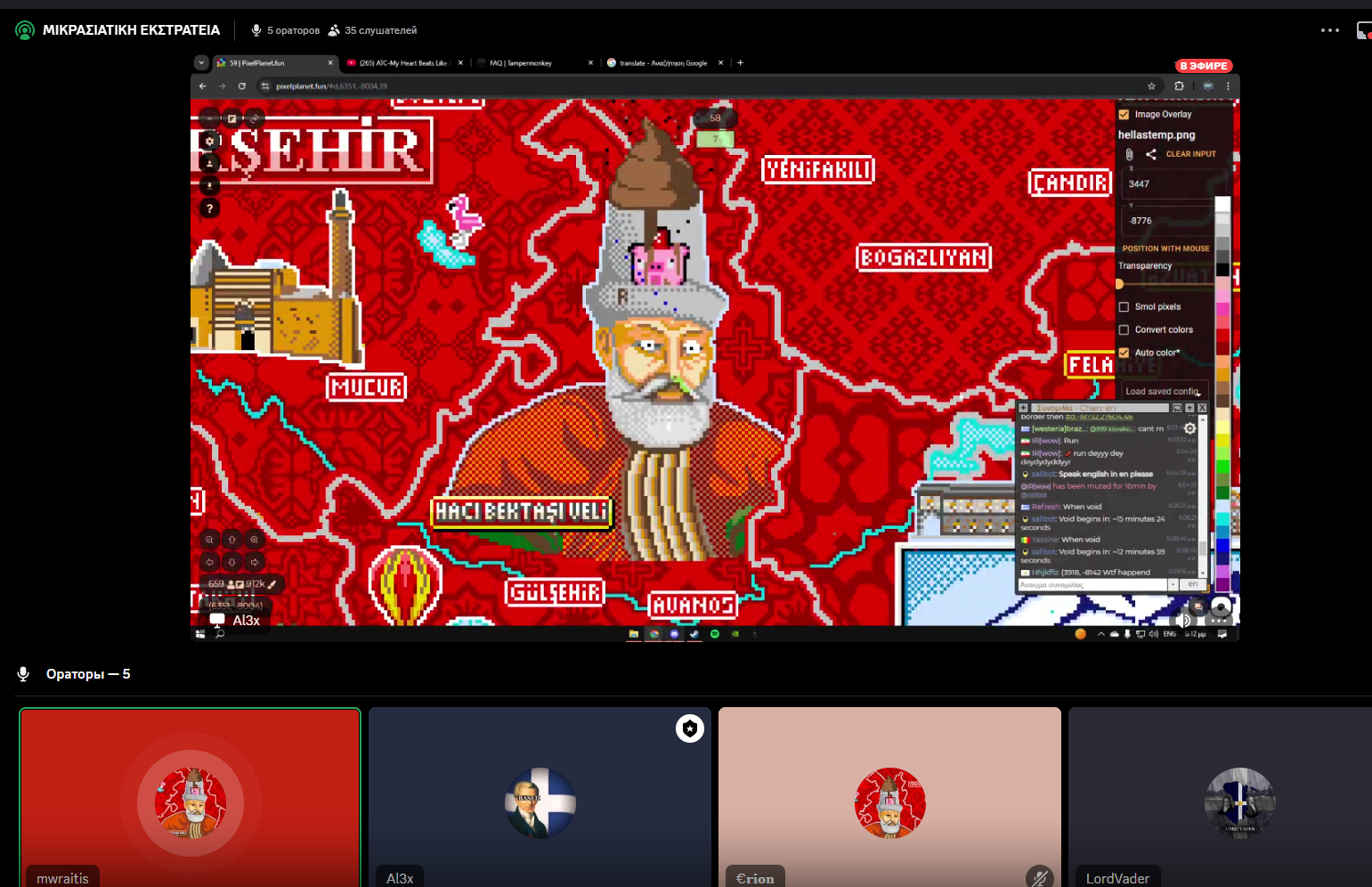Collapse the PixelPlanet menu with the chevron
Viewport: 1372px width, 887px height.
point(209,118)
